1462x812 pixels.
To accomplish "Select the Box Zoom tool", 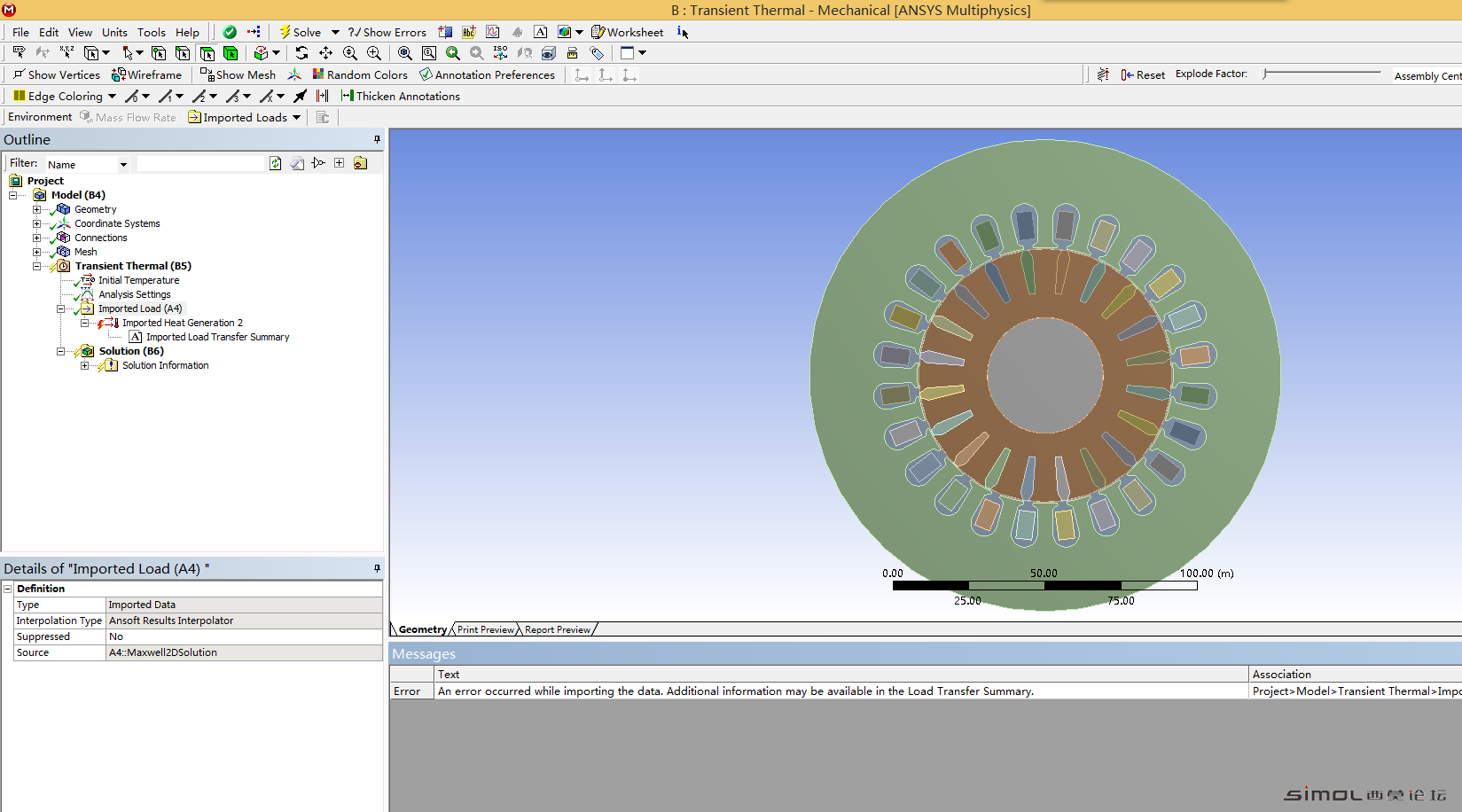I will pyautogui.click(x=374, y=53).
